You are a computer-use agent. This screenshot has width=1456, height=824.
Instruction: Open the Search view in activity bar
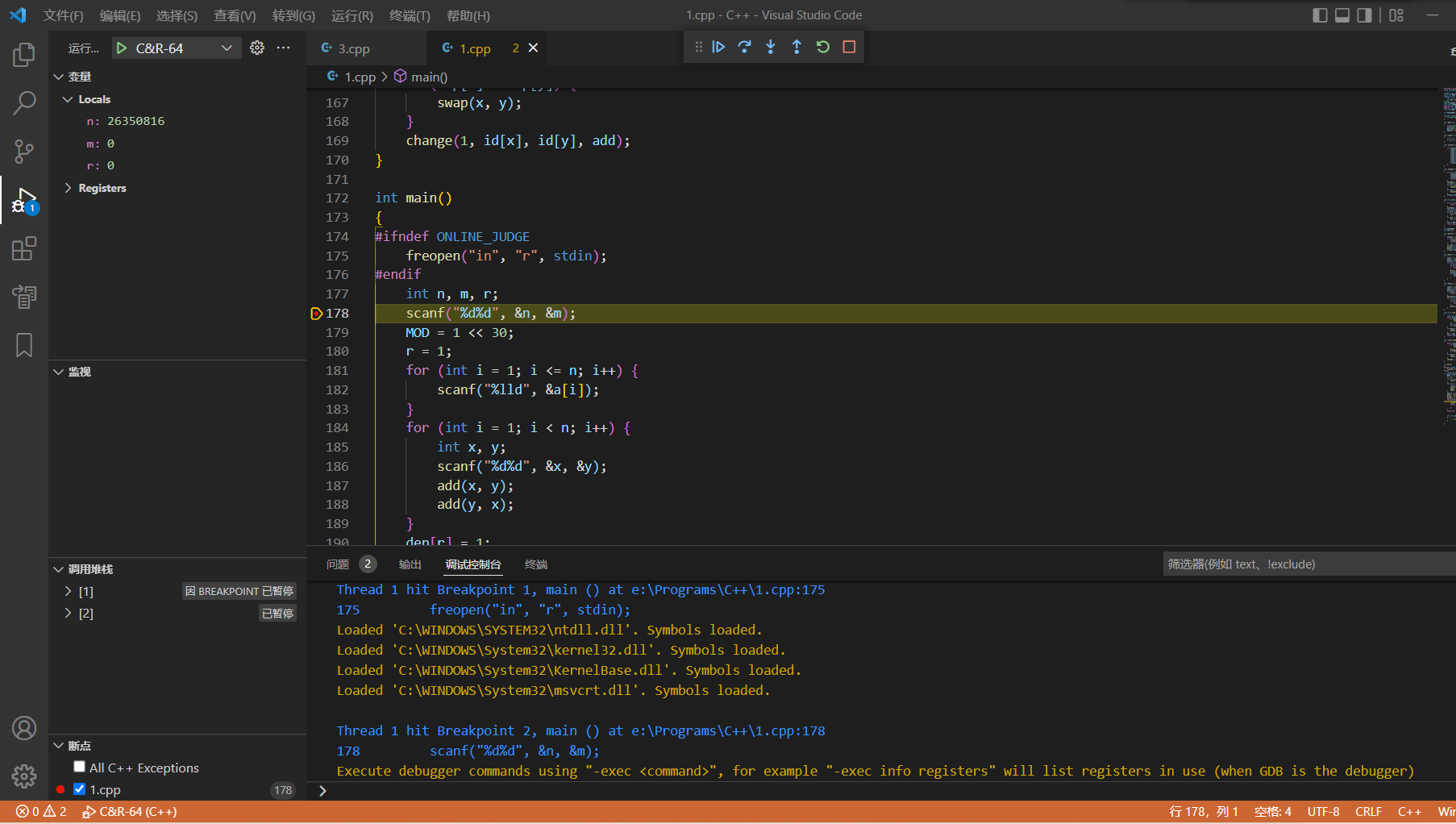24,102
